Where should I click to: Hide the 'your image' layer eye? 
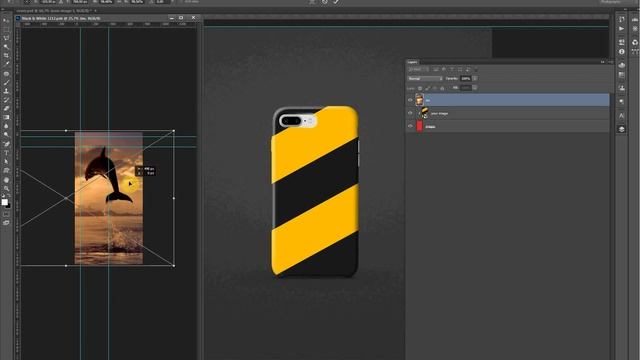click(x=410, y=113)
